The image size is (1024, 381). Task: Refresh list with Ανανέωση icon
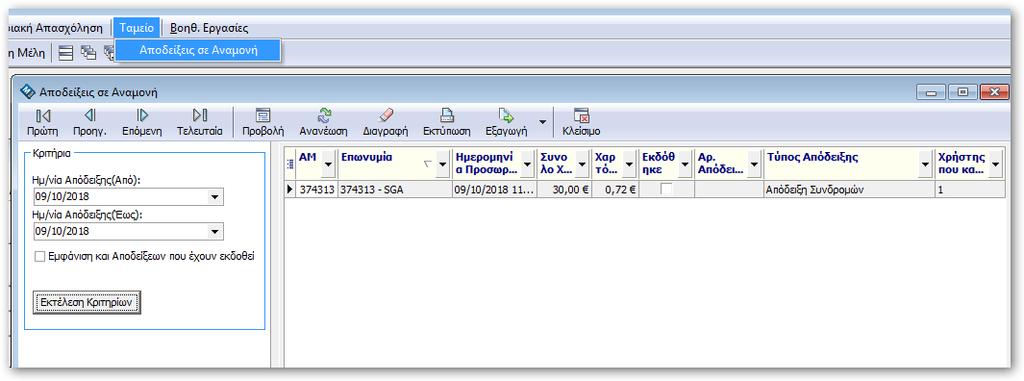(323, 116)
